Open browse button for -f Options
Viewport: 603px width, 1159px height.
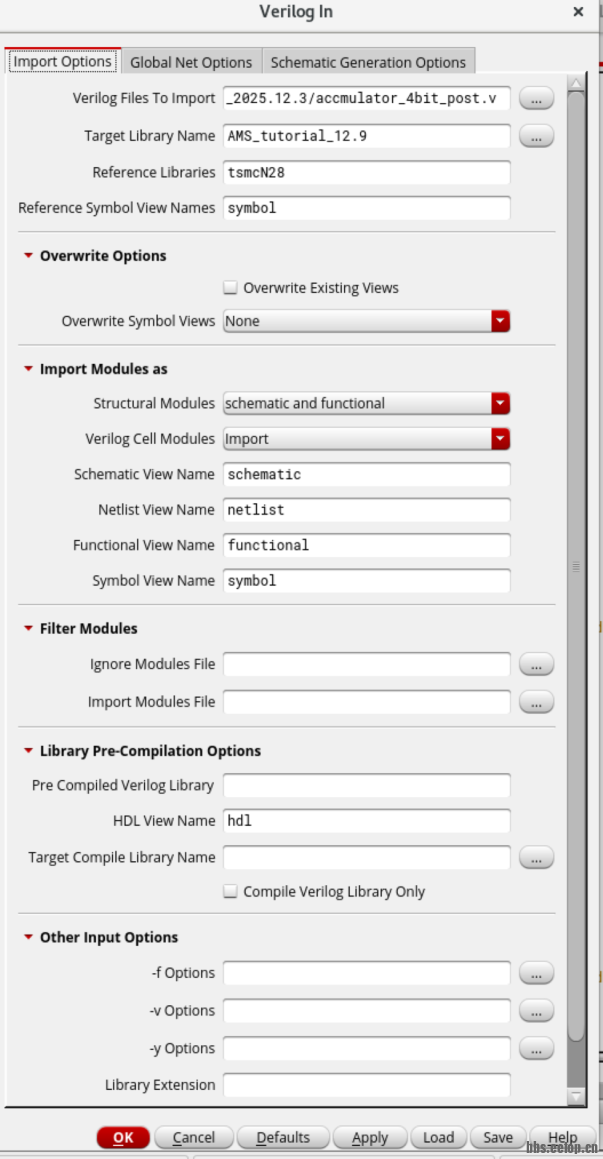pyautogui.click(x=537, y=973)
